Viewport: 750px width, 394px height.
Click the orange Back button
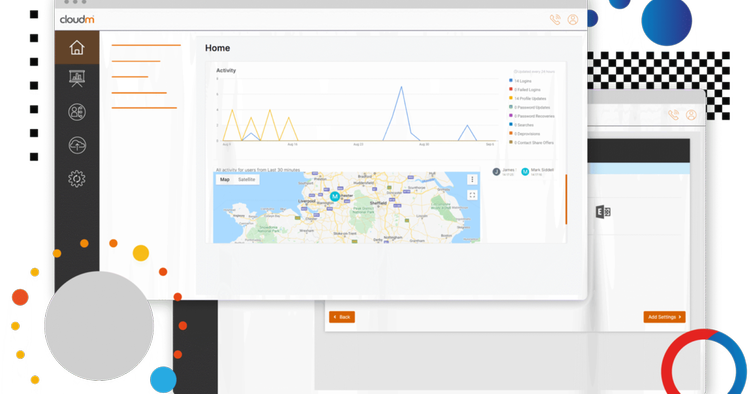click(342, 317)
